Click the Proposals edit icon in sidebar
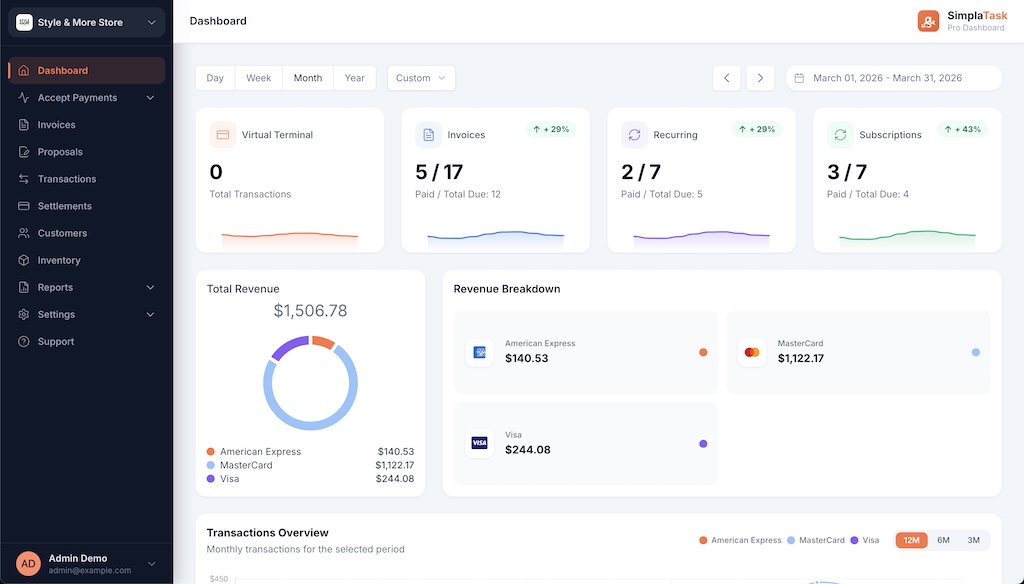Screen dimensions: 1024x584 point(24,152)
